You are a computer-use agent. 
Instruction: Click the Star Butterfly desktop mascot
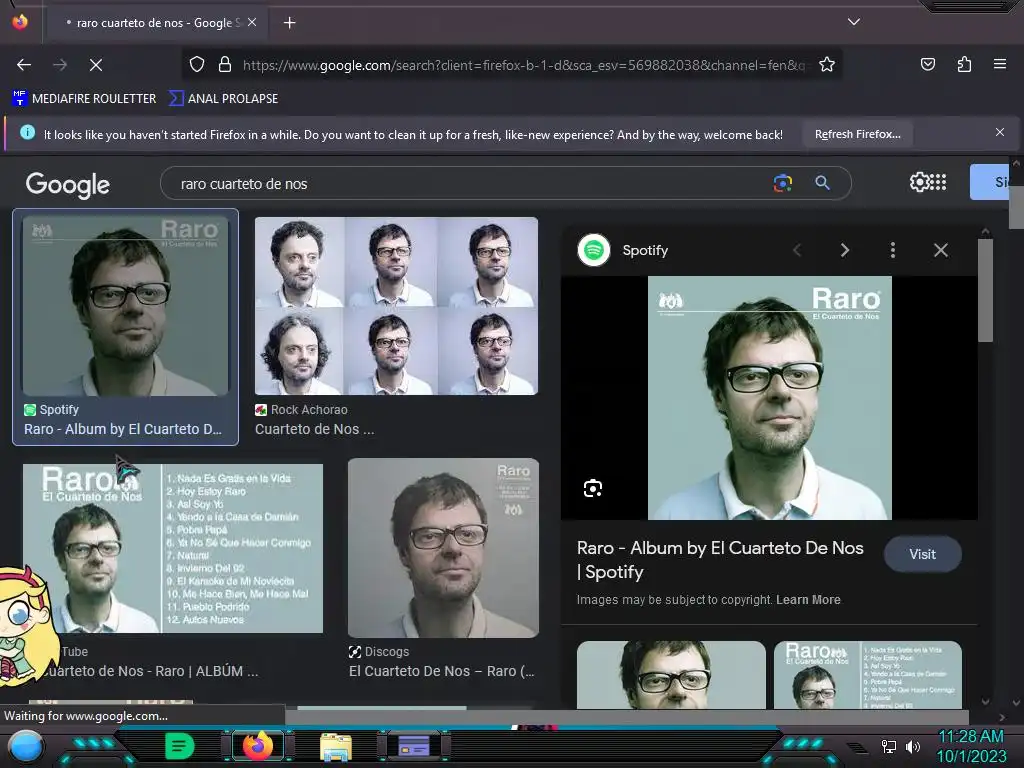coord(25,628)
